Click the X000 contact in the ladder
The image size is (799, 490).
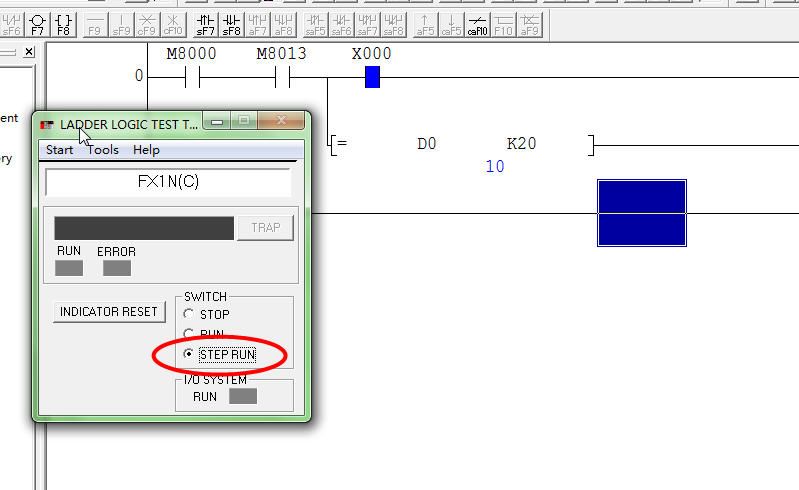[372, 77]
